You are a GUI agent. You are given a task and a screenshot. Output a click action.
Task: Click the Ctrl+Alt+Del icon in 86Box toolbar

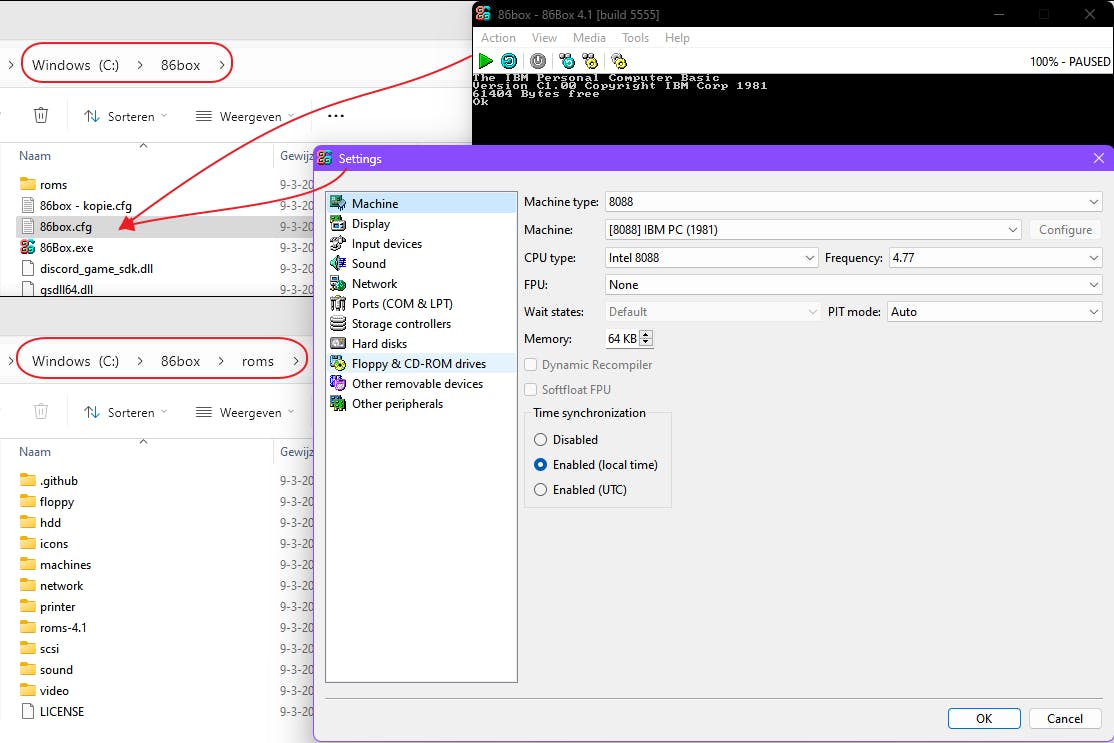click(x=566, y=61)
